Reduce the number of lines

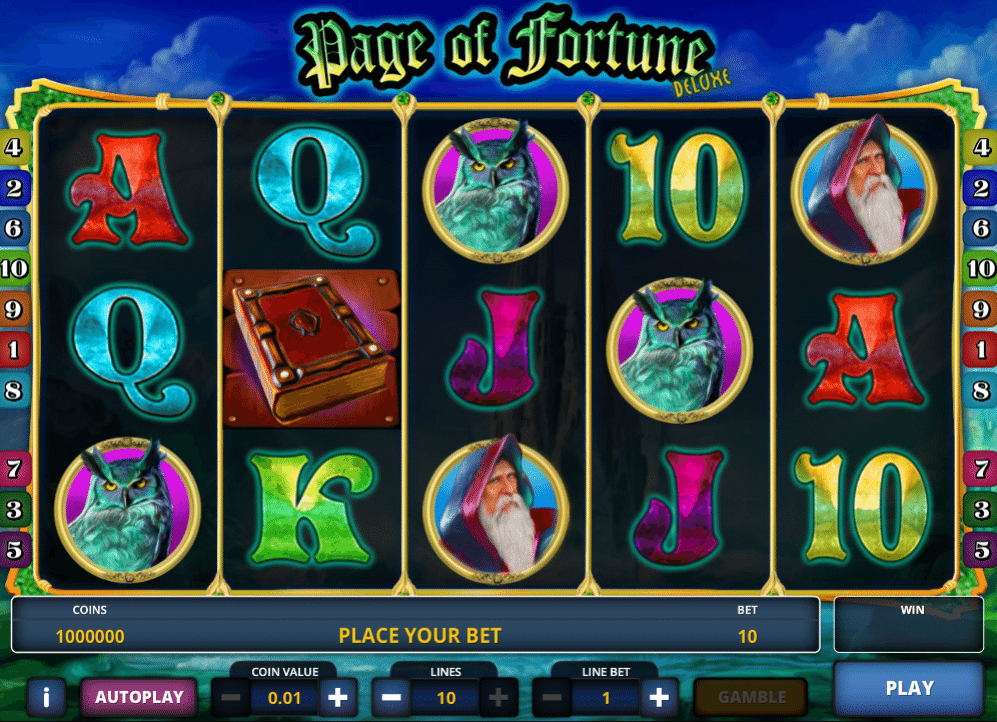point(391,697)
